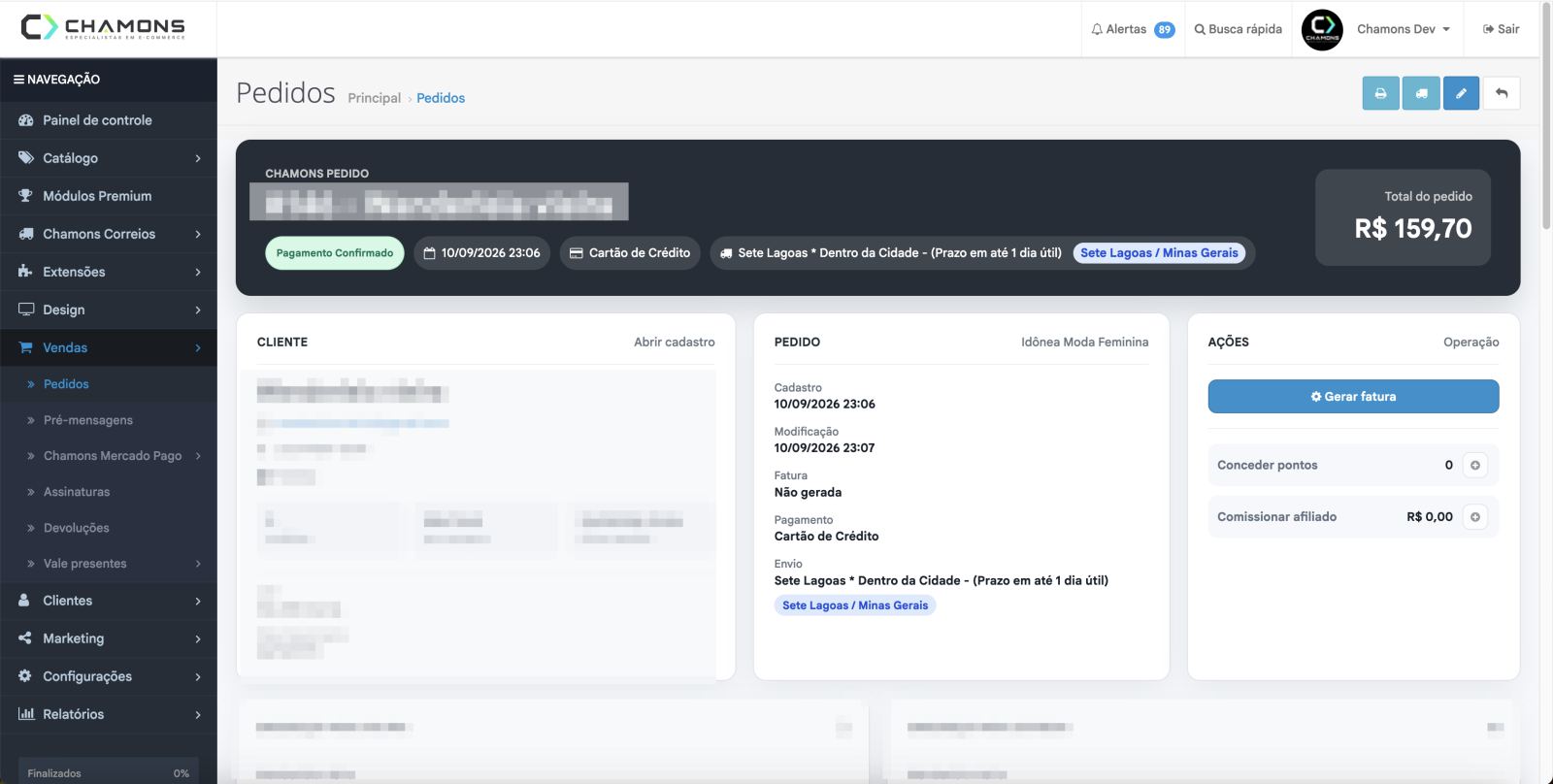Click the plus icon beside Conceder pontos

1475,465
